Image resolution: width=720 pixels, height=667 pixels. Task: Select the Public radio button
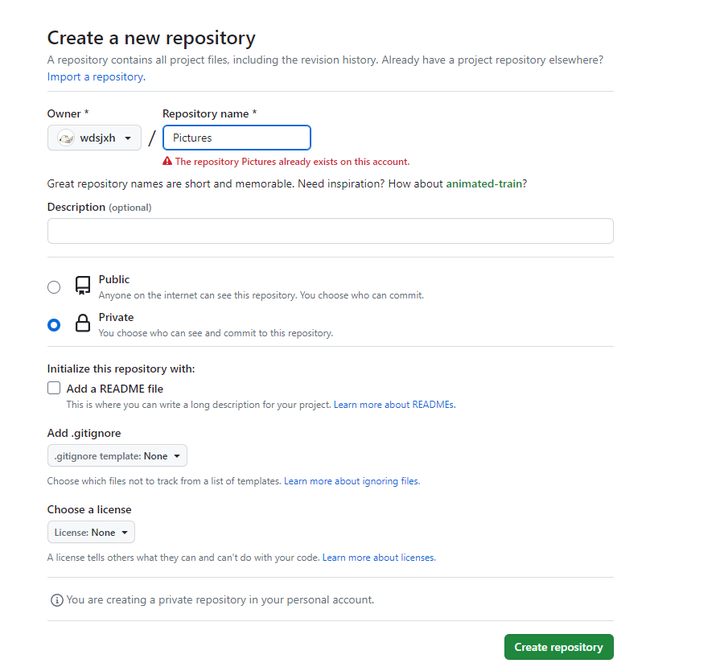point(54,287)
